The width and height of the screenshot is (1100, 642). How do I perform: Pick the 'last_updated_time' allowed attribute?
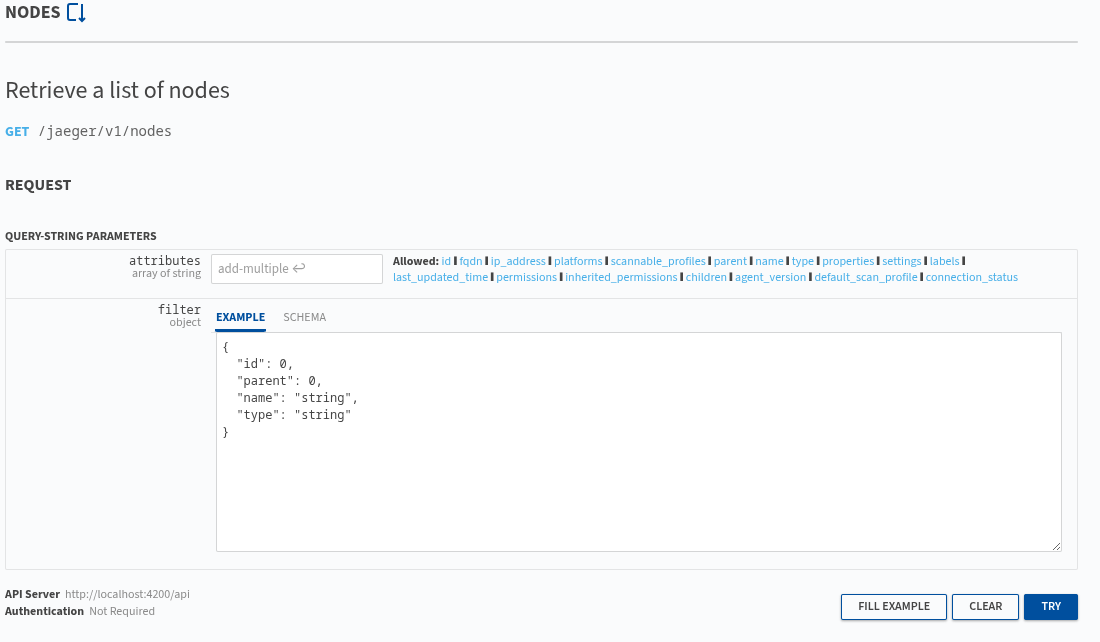tap(440, 277)
